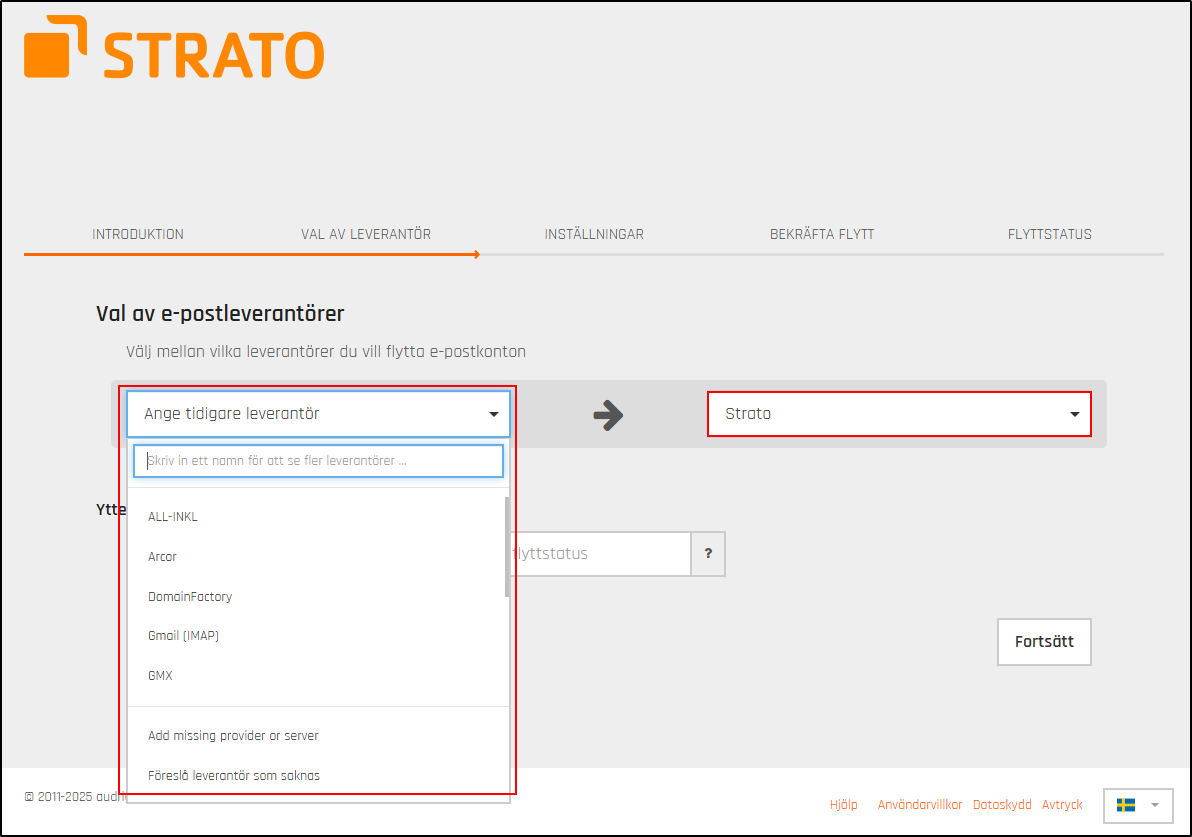Select Arcor from the provider list

162,557
